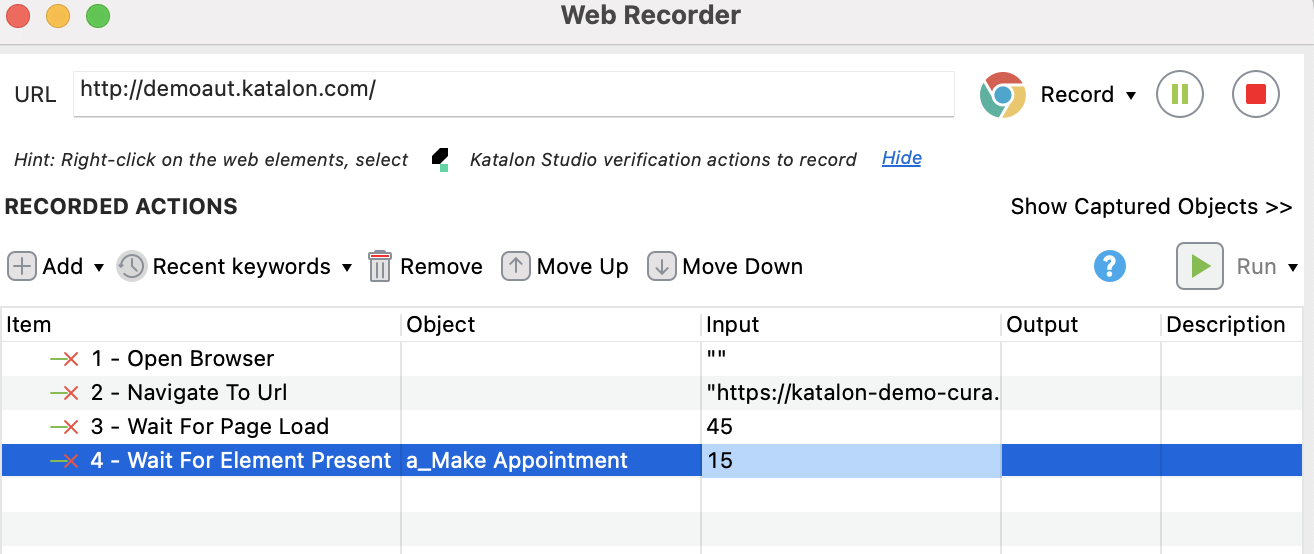
Task: Expand the Run options dropdown arrow
Action: 1293,268
